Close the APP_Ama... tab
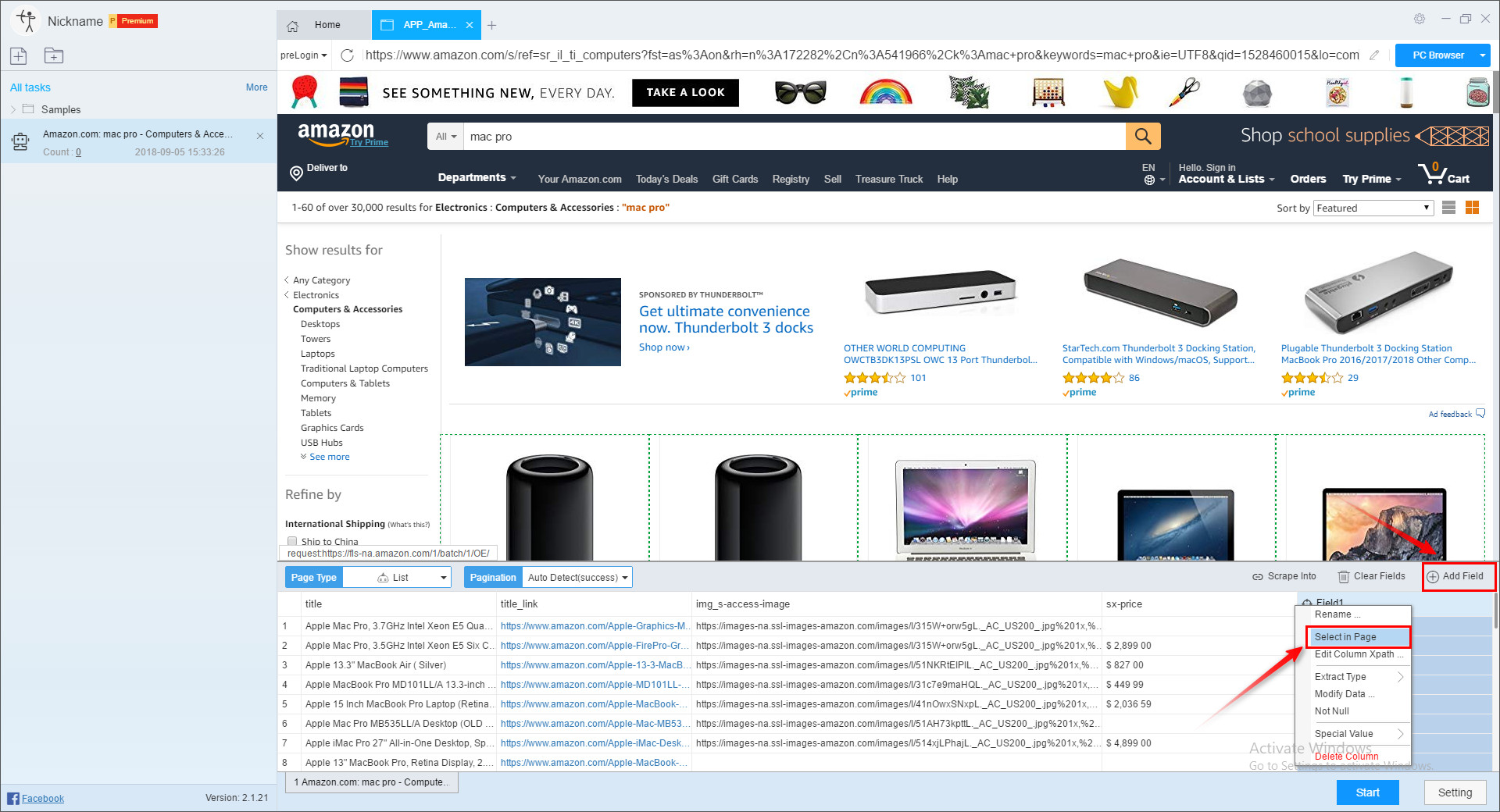 (470, 25)
